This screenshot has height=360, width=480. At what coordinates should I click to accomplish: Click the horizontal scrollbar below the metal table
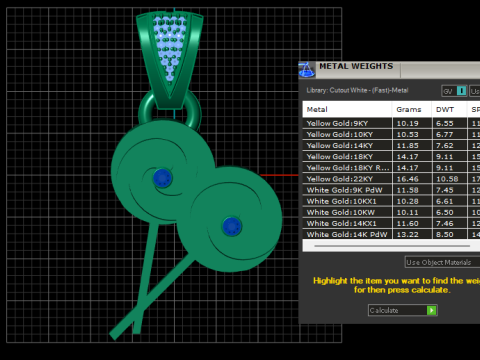[x=392, y=246]
